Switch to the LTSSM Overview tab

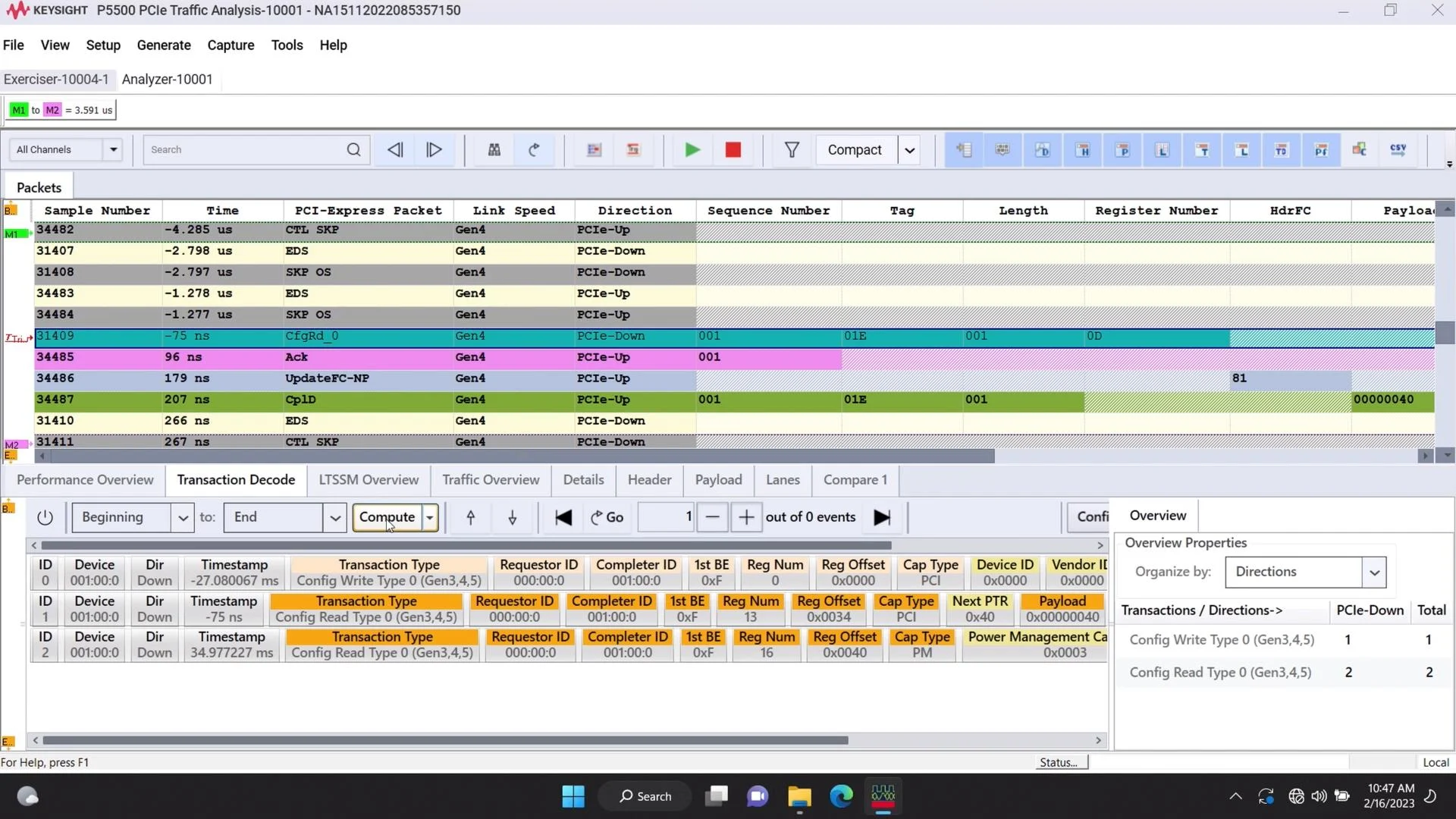click(x=369, y=479)
